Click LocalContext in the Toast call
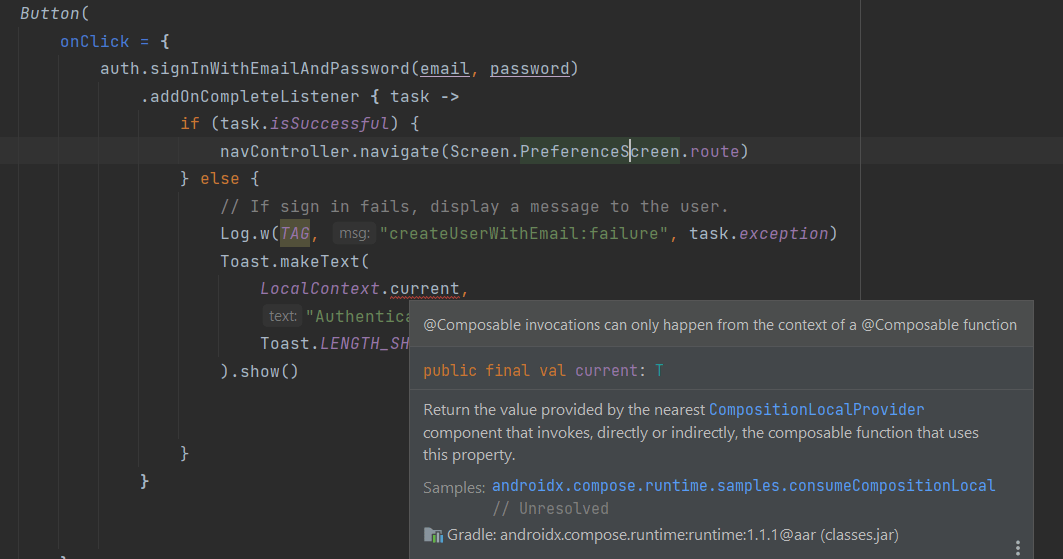The width and height of the screenshot is (1063, 559). (319, 289)
